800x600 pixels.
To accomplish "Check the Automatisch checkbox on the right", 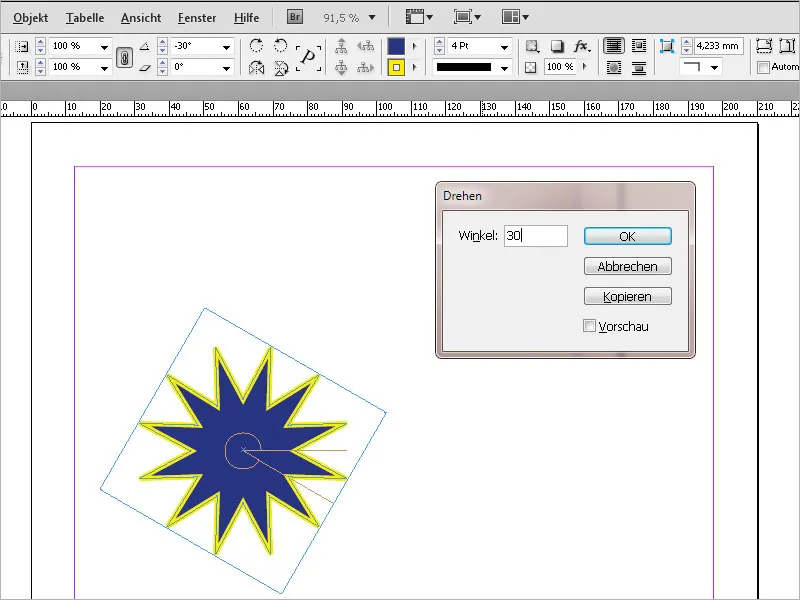I will [764, 68].
